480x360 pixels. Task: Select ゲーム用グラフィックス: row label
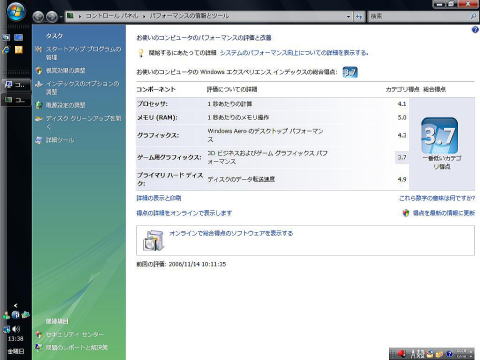[x=169, y=157]
